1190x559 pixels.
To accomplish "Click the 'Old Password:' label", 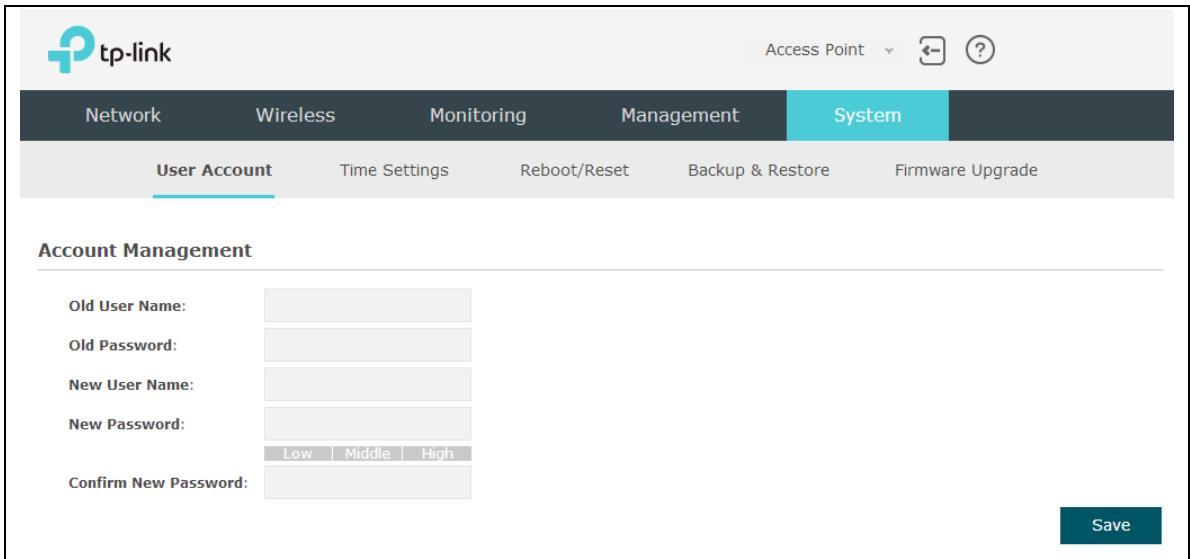I will pyautogui.click(x=123, y=345).
